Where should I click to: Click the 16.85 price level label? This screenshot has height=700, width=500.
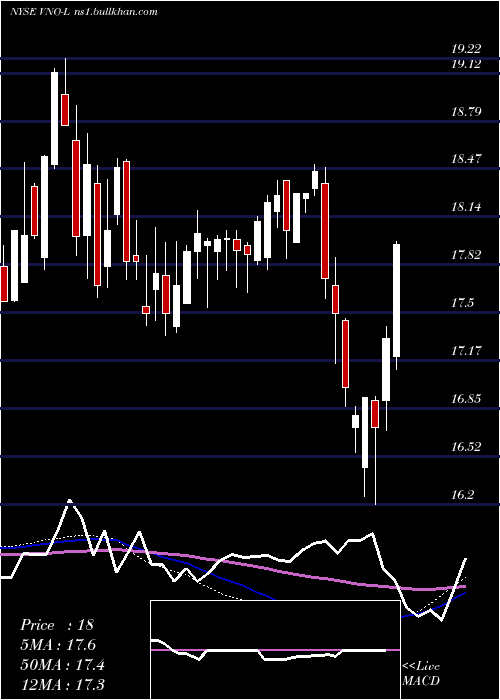pyautogui.click(x=466, y=399)
